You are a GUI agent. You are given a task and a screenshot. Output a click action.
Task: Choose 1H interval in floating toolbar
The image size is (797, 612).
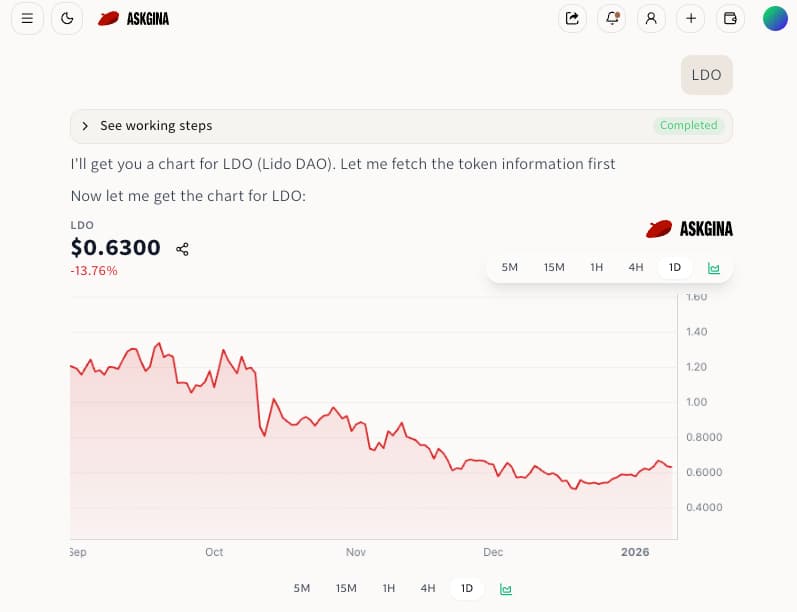[597, 268]
